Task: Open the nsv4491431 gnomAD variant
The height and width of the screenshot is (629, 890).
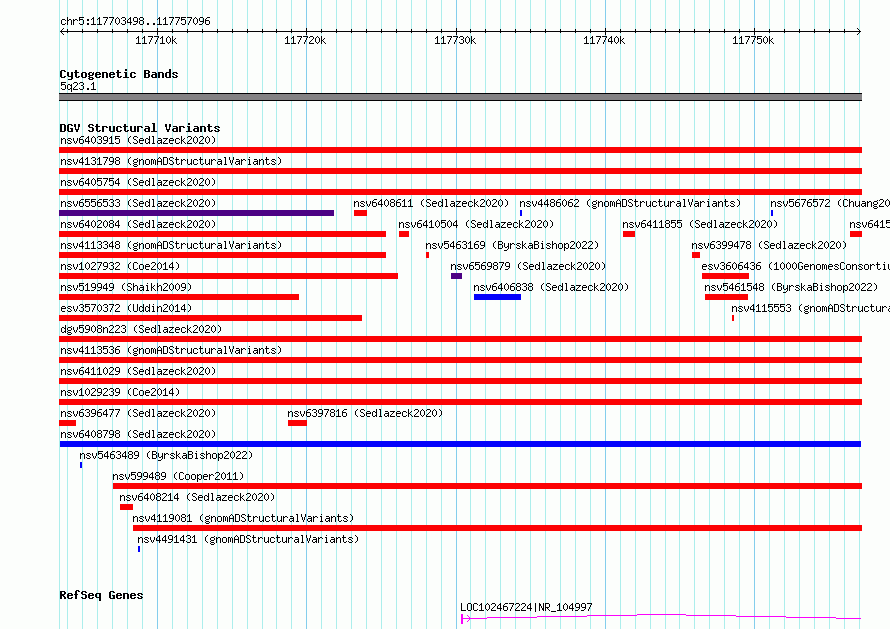Action: tap(248, 539)
